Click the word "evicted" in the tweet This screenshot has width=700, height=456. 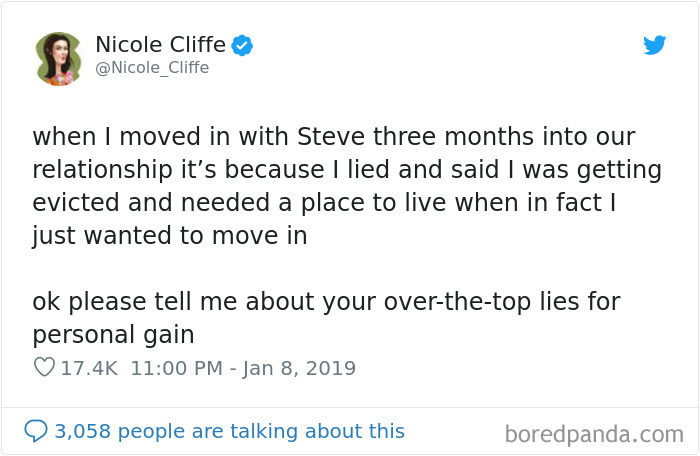click(76, 202)
